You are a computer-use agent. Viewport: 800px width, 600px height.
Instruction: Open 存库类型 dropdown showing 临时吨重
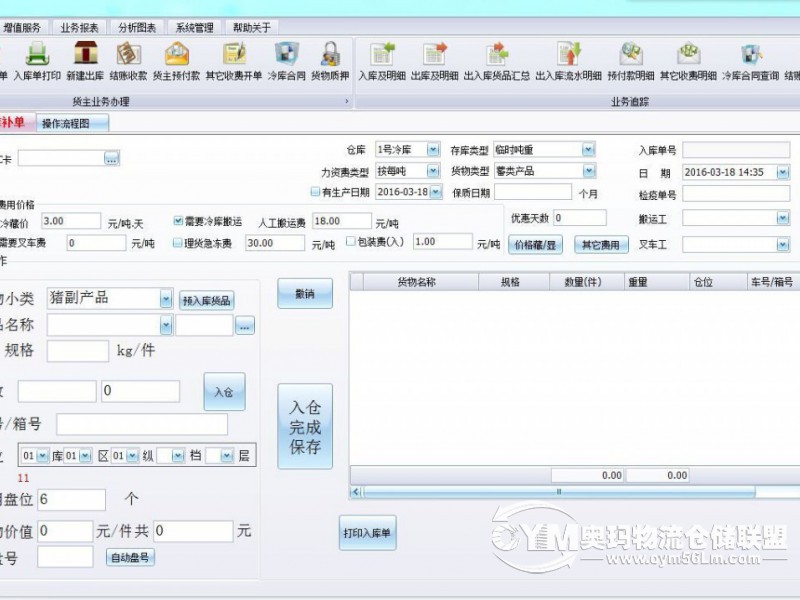[588, 149]
